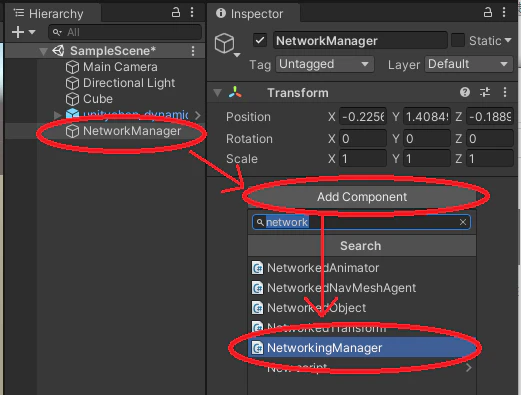Select NetworkedAnimator from search results
Screen dimensions: 521x395
(362, 268)
